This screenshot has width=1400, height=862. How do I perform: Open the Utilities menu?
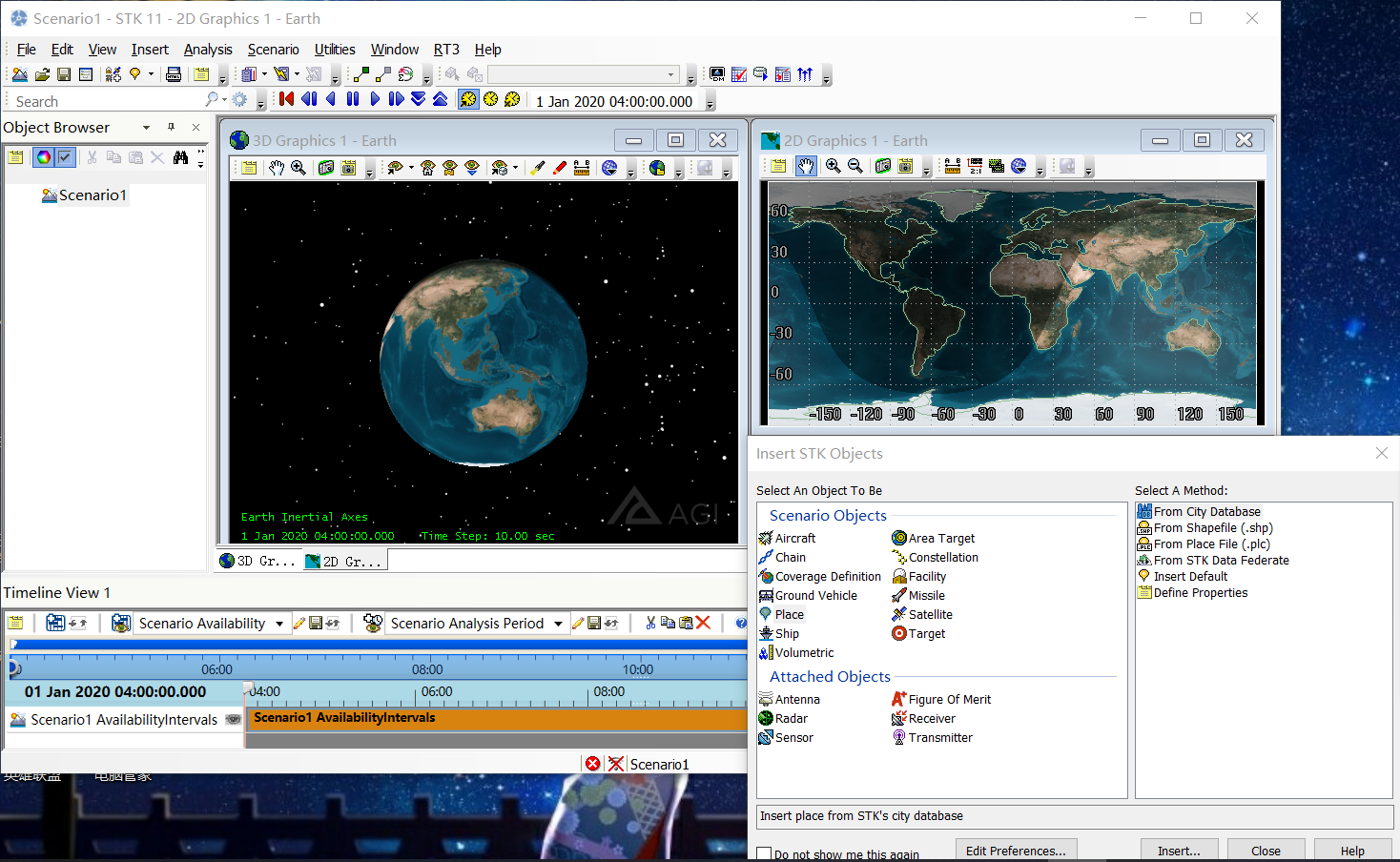pos(335,50)
